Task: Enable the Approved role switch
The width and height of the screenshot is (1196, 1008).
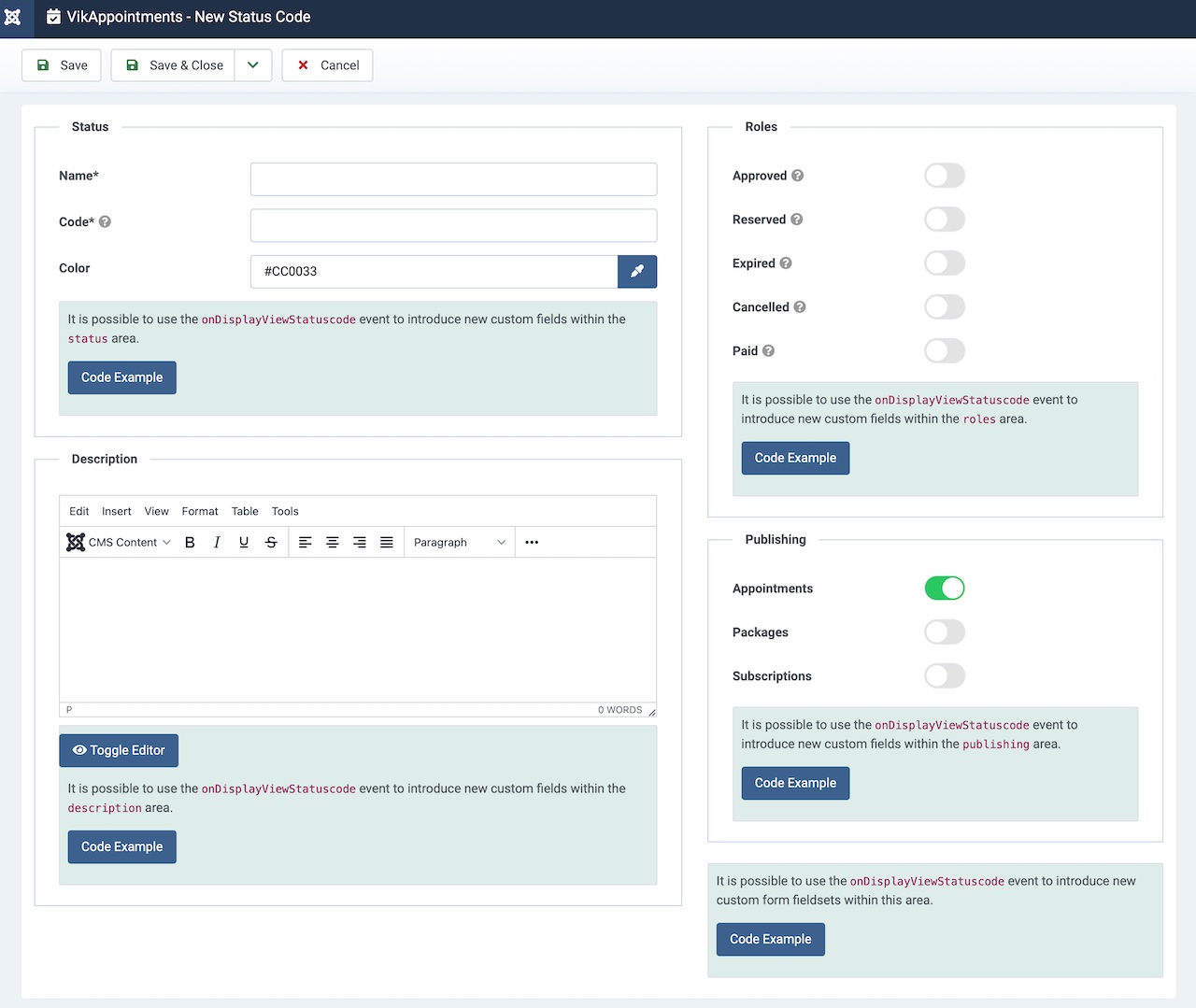Action: [x=945, y=176]
